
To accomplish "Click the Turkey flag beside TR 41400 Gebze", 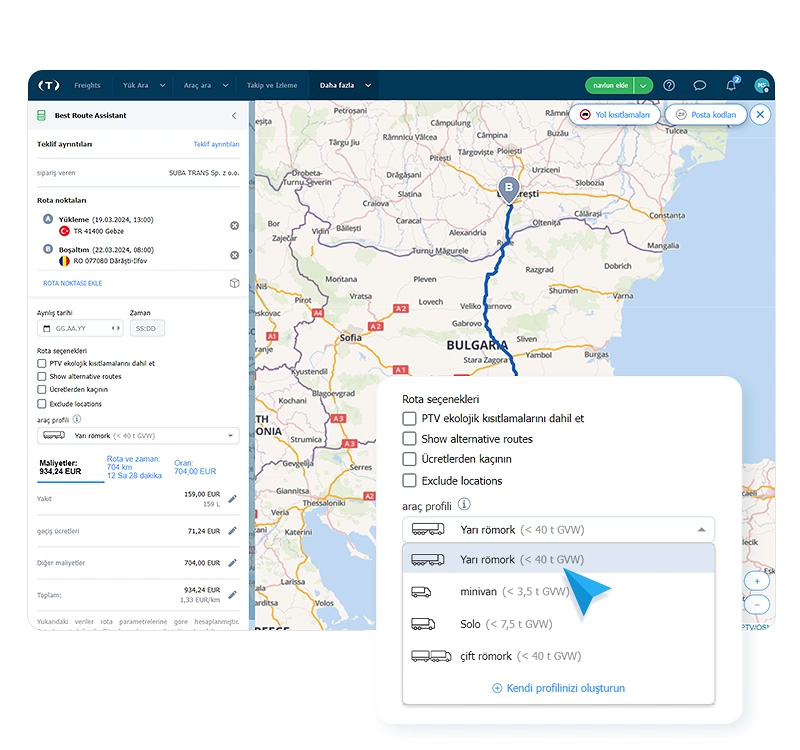I will click(x=64, y=231).
